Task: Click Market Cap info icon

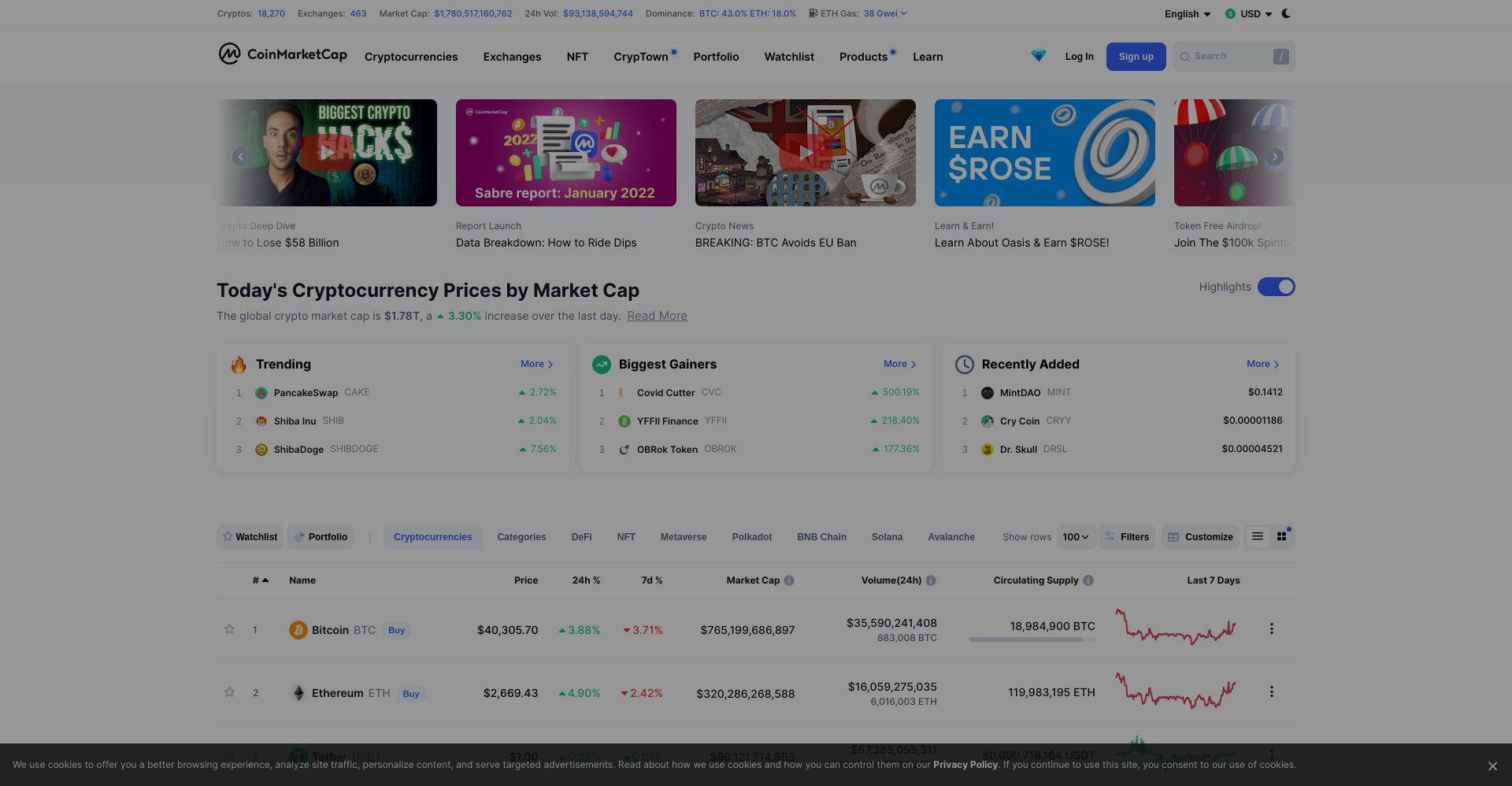Action: tap(789, 580)
